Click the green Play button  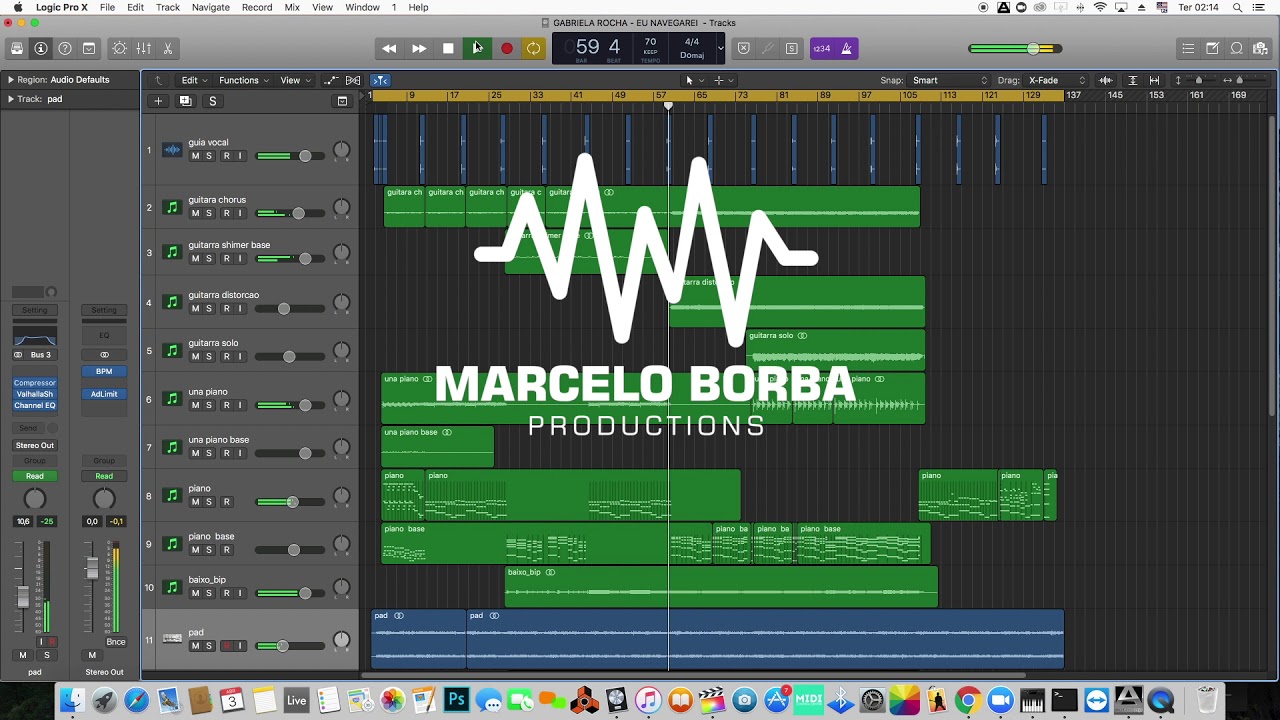tap(477, 48)
